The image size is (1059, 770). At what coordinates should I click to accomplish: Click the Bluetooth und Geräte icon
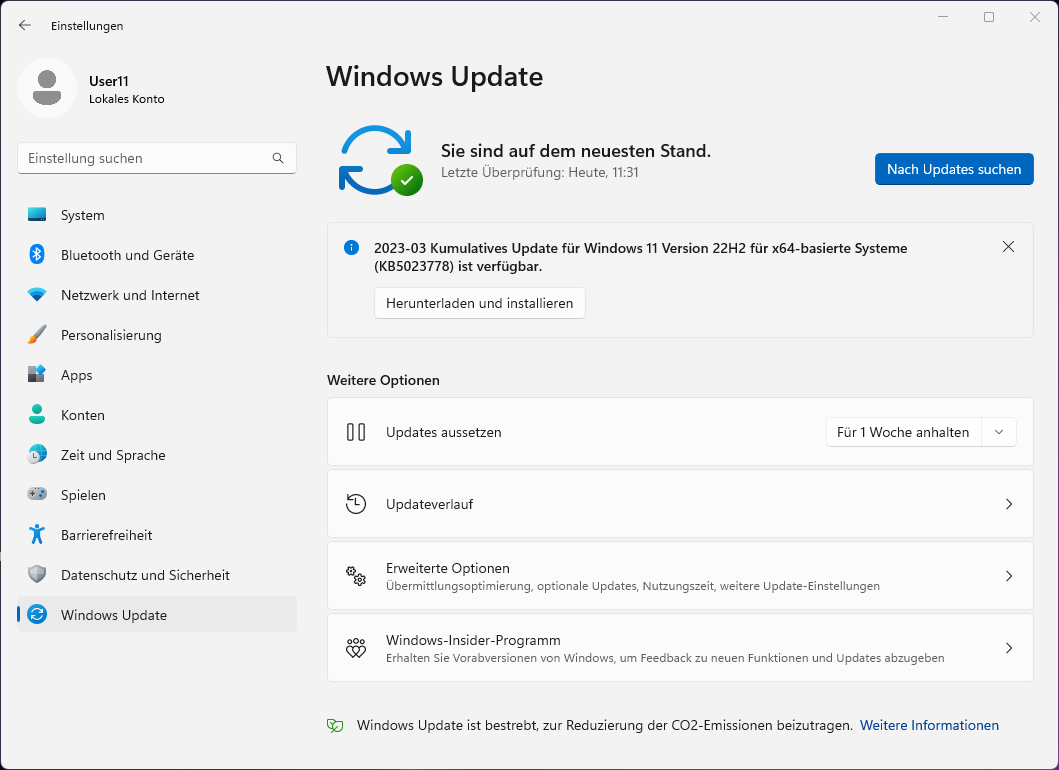(37, 255)
